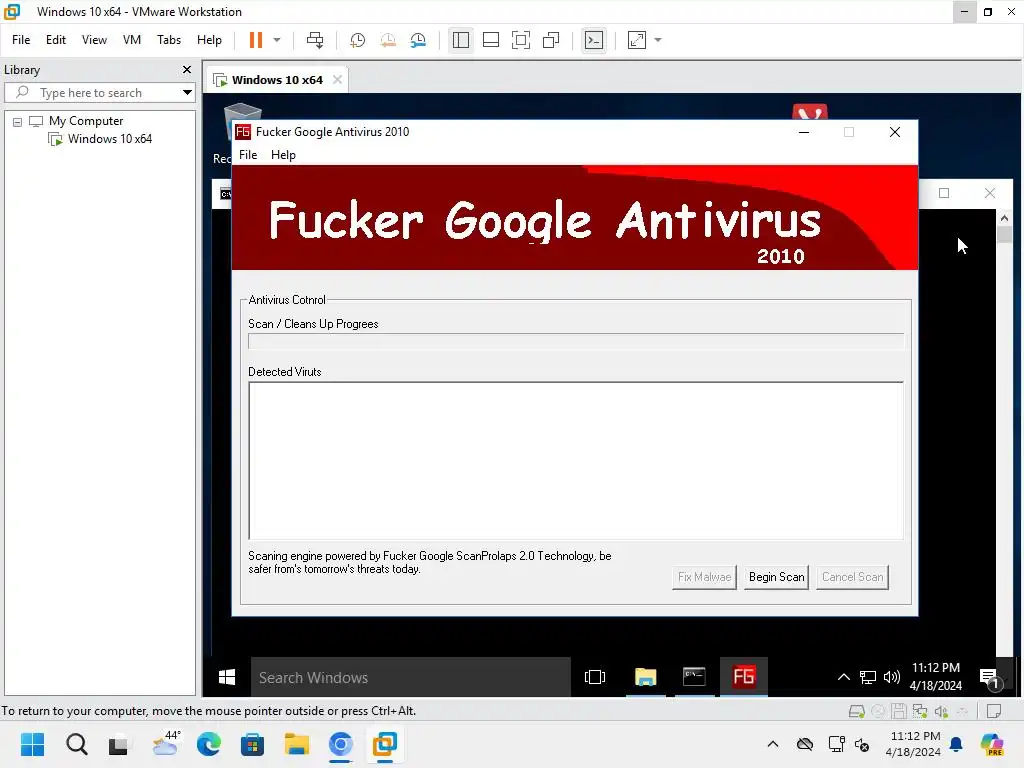Switch to Unity mode
This screenshot has height=768, width=1024.
551,40
